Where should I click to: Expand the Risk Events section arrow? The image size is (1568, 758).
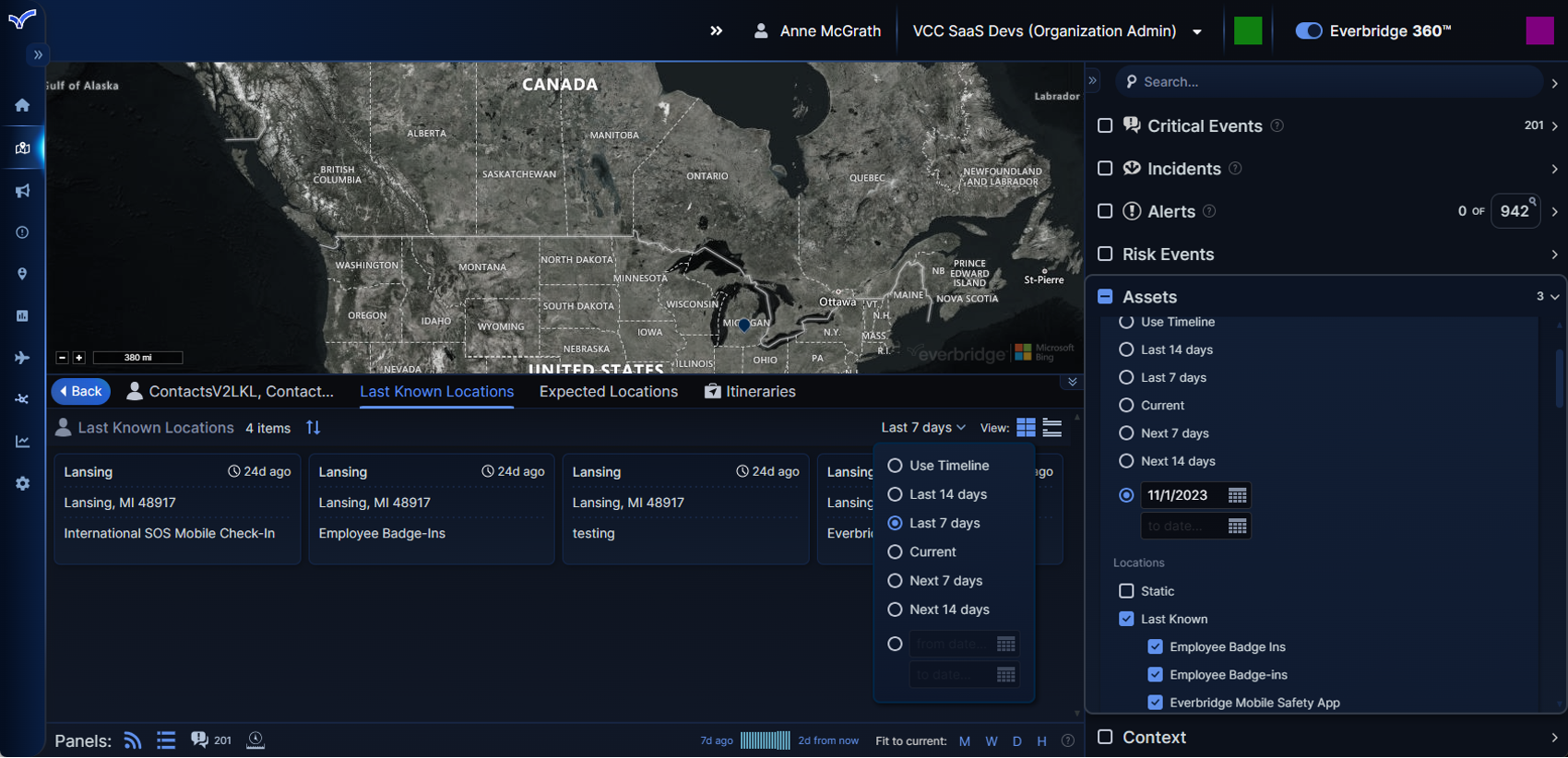(1554, 255)
